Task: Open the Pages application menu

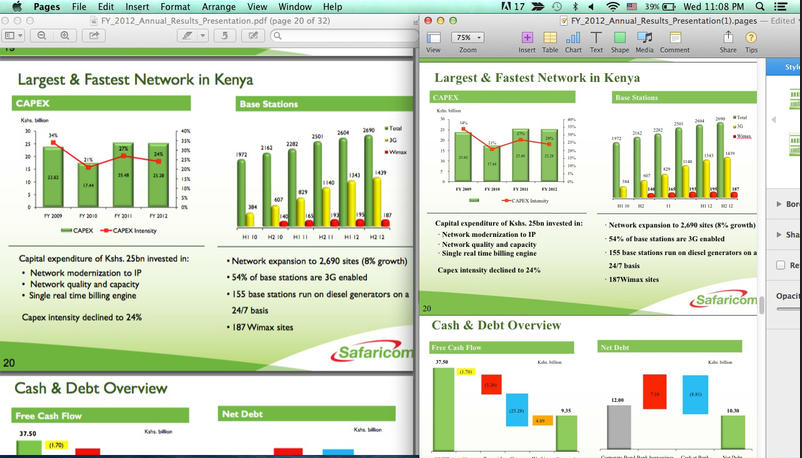Action: pos(47,7)
